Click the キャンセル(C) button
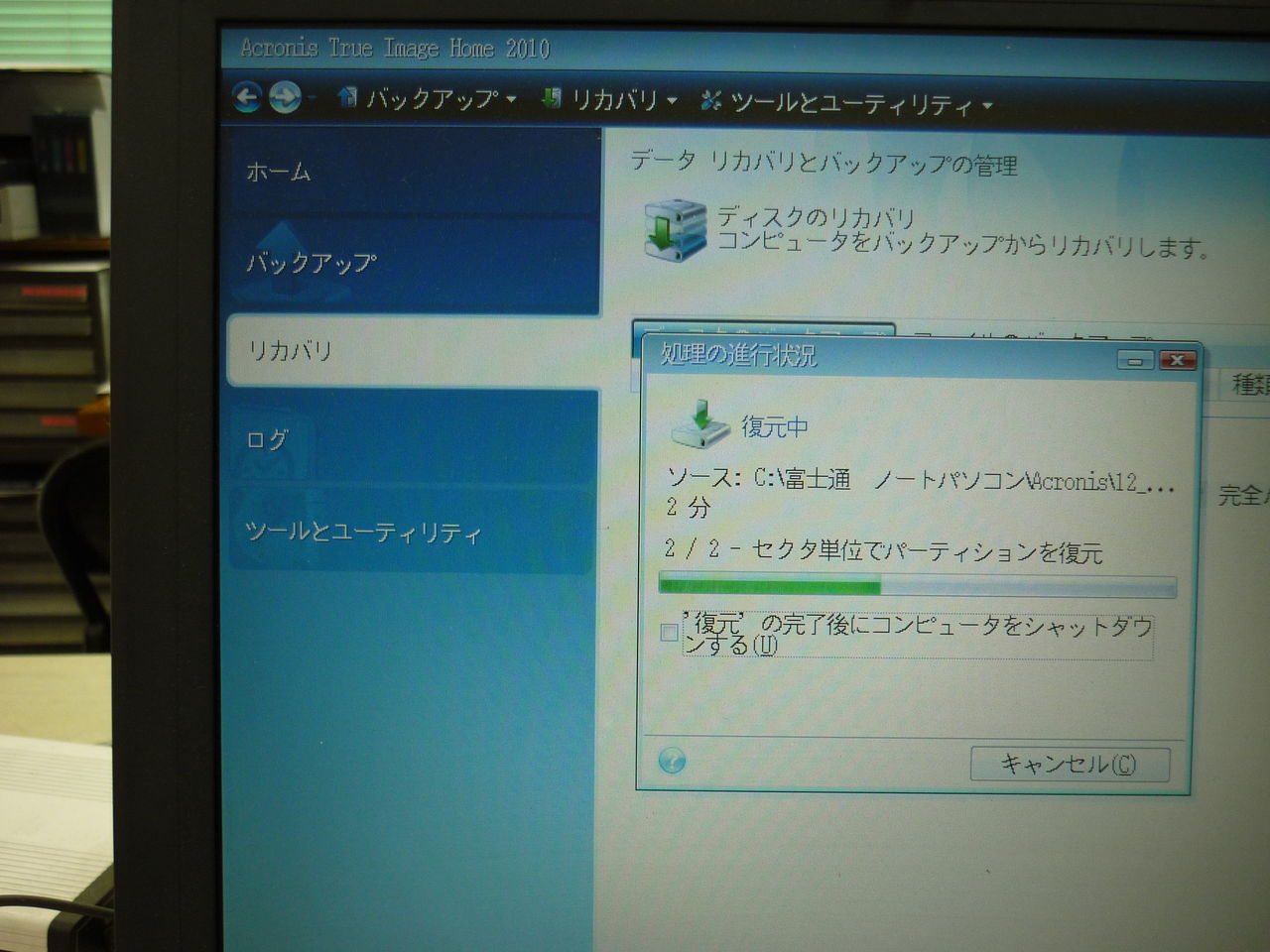This screenshot has height=952, width=1270. click(x=1070, y=764)
